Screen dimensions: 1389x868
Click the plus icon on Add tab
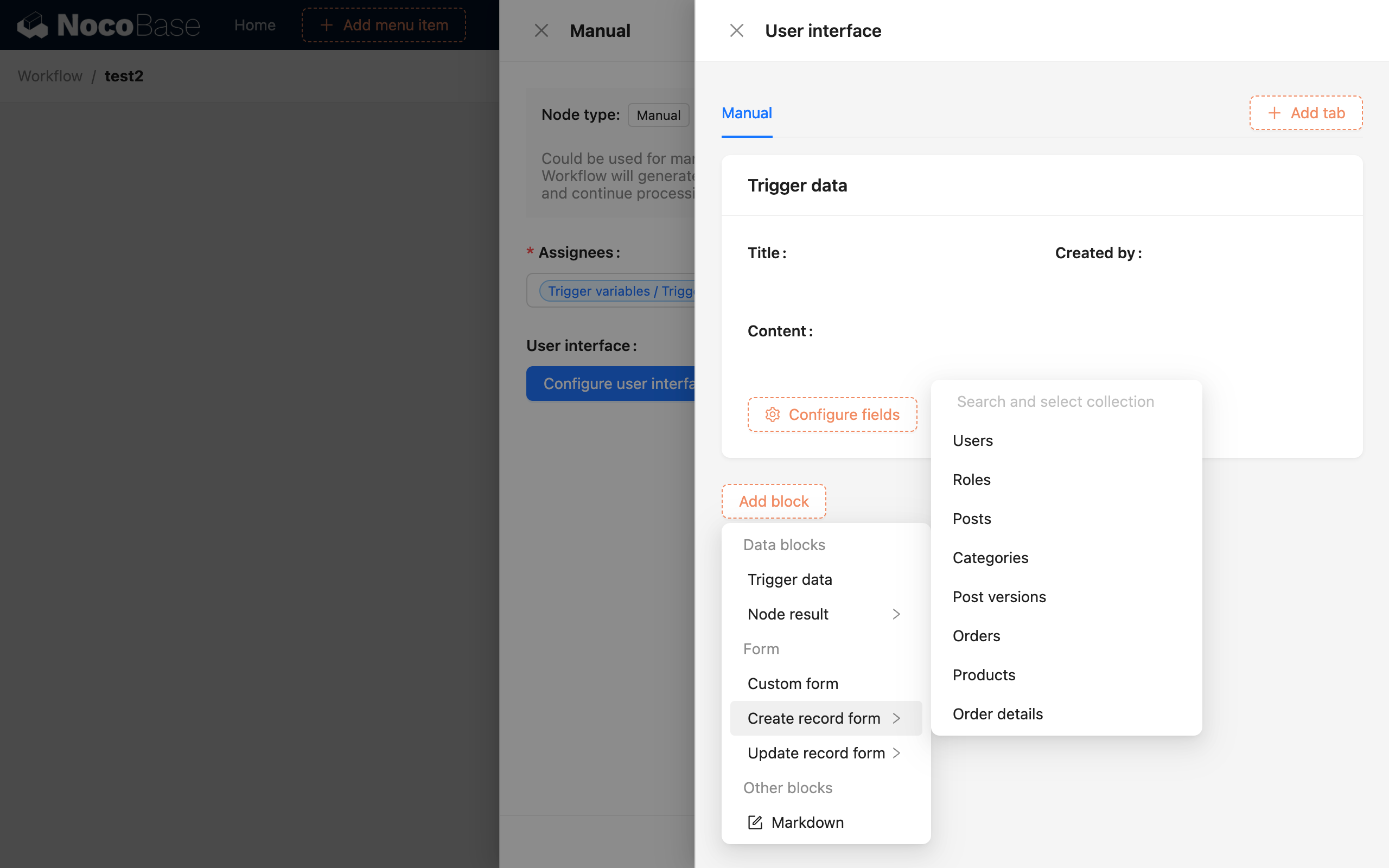click(1274, 112)
